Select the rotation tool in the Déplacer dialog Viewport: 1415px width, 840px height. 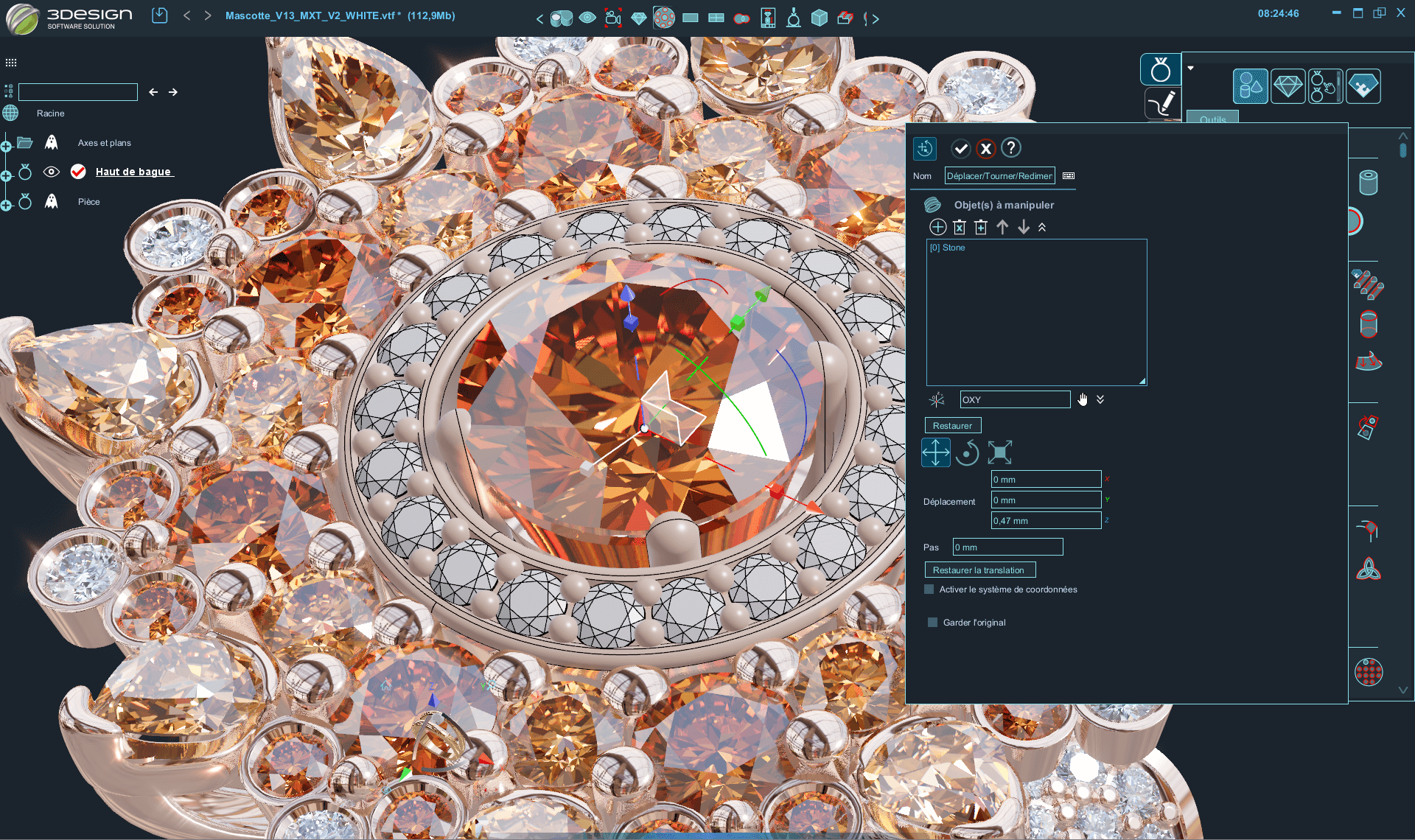(x=968, y=452)
